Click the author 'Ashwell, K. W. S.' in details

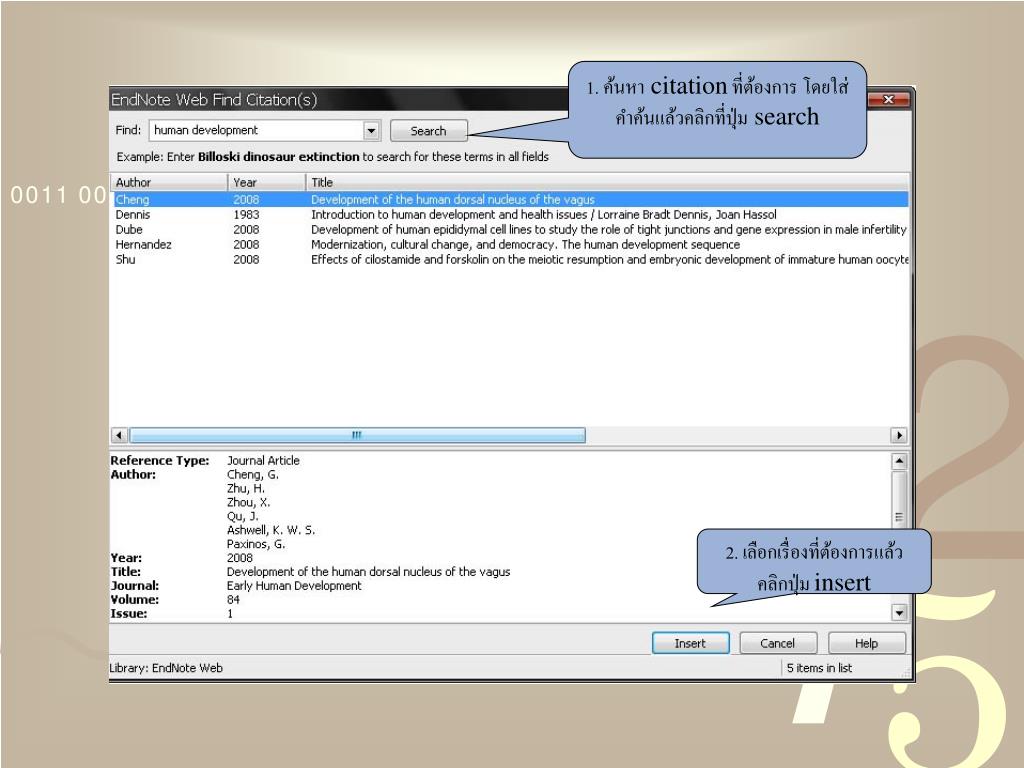[x=271, y=530]
